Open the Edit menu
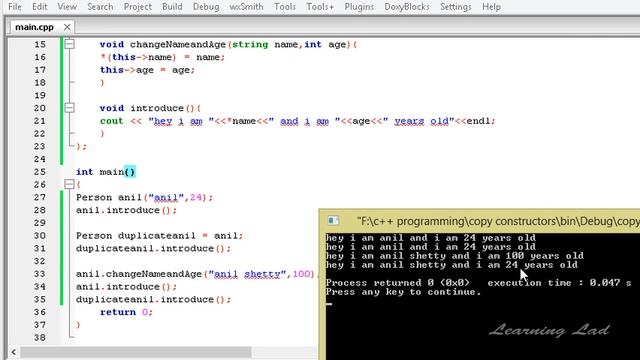The width and height of the screenshot is (640, 360). point(40,7)
